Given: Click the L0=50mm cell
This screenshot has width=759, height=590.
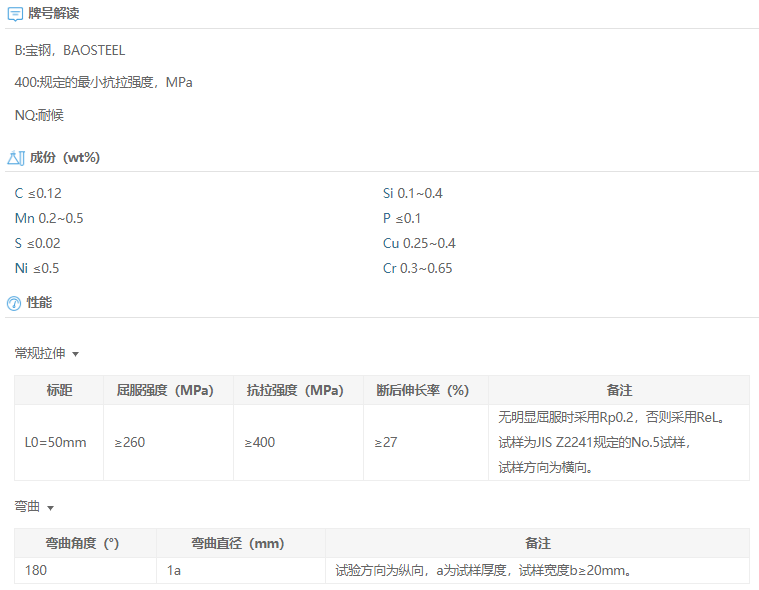Looking at the screenshot, I should click(x=59, y=442).
